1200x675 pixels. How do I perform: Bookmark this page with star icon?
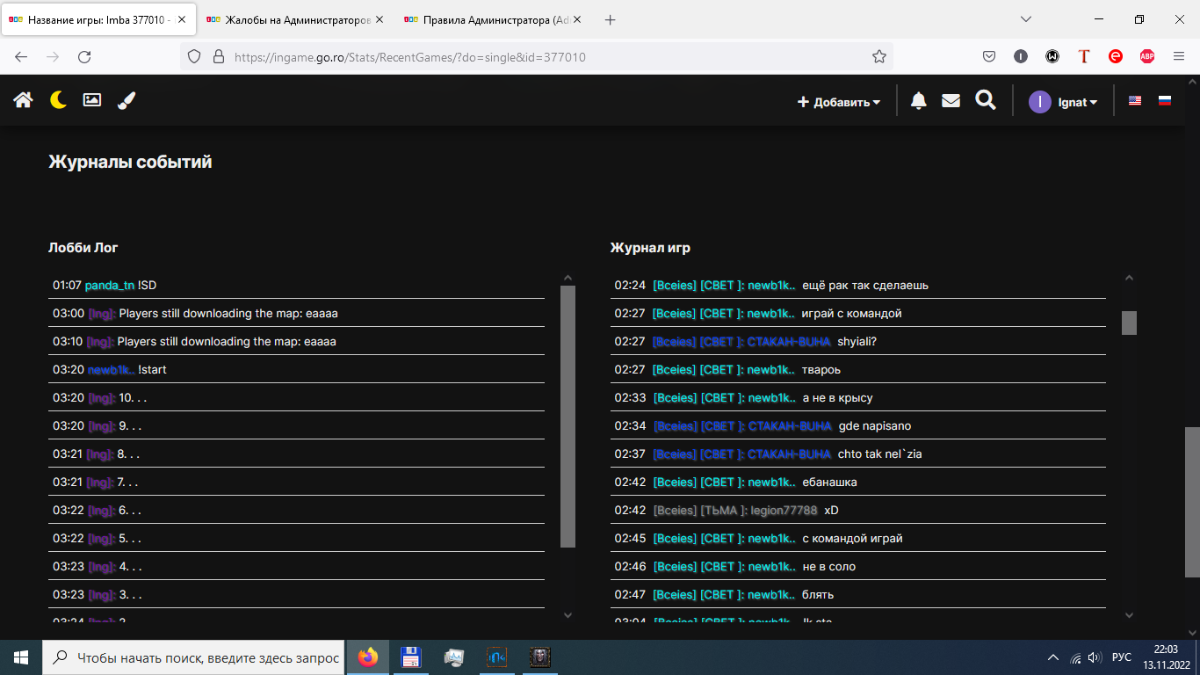pos(879,57)
